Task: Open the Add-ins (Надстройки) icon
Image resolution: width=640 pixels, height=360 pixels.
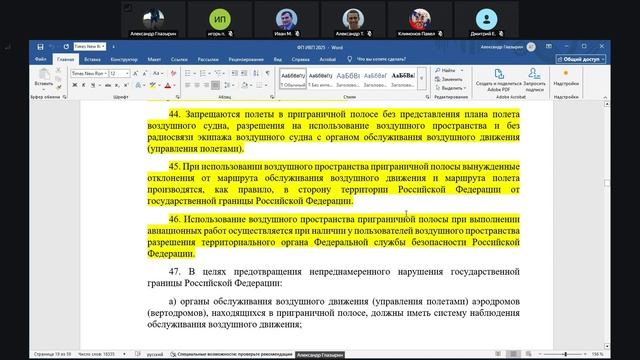Action: pos(566,73)
